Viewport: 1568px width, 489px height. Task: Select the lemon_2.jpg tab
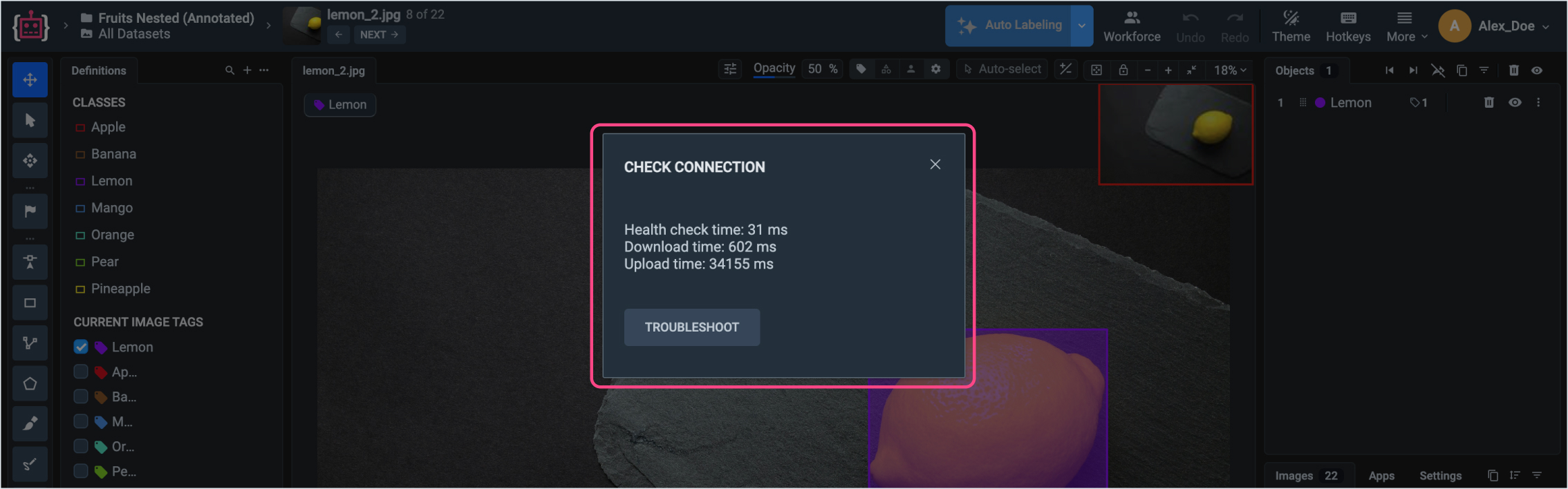coord(334,70)
